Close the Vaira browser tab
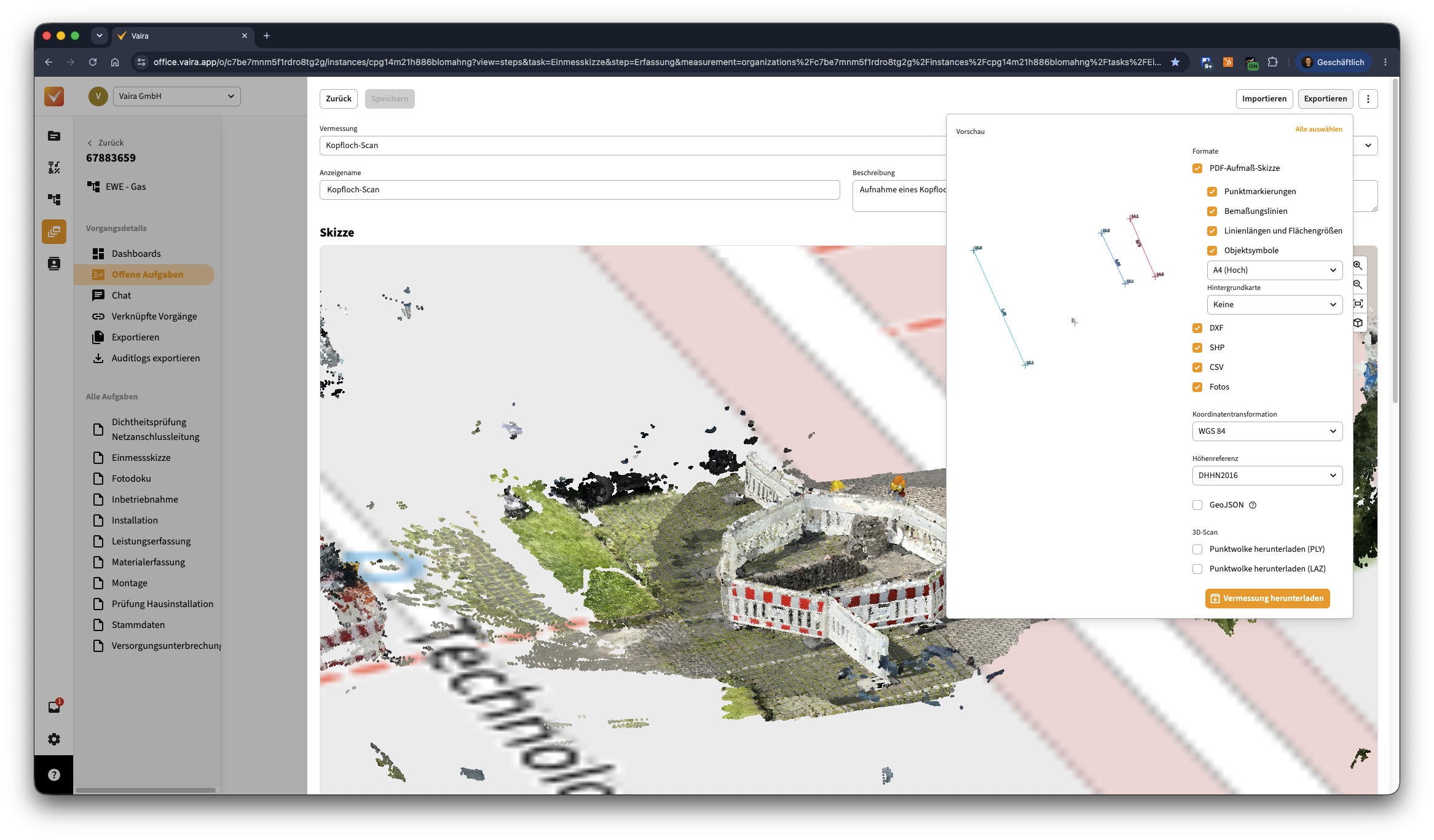This screenshot has width=1434, height=840. (x=245, y=36)
